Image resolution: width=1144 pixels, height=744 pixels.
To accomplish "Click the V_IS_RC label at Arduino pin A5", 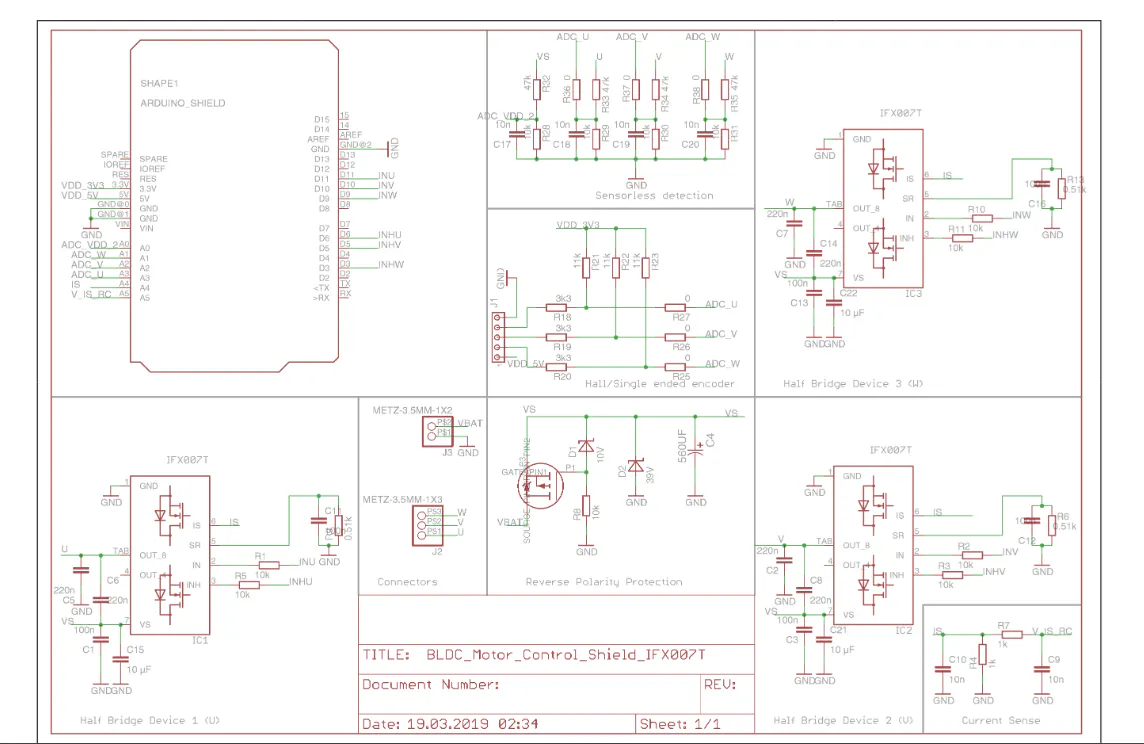I will point(90,295).
